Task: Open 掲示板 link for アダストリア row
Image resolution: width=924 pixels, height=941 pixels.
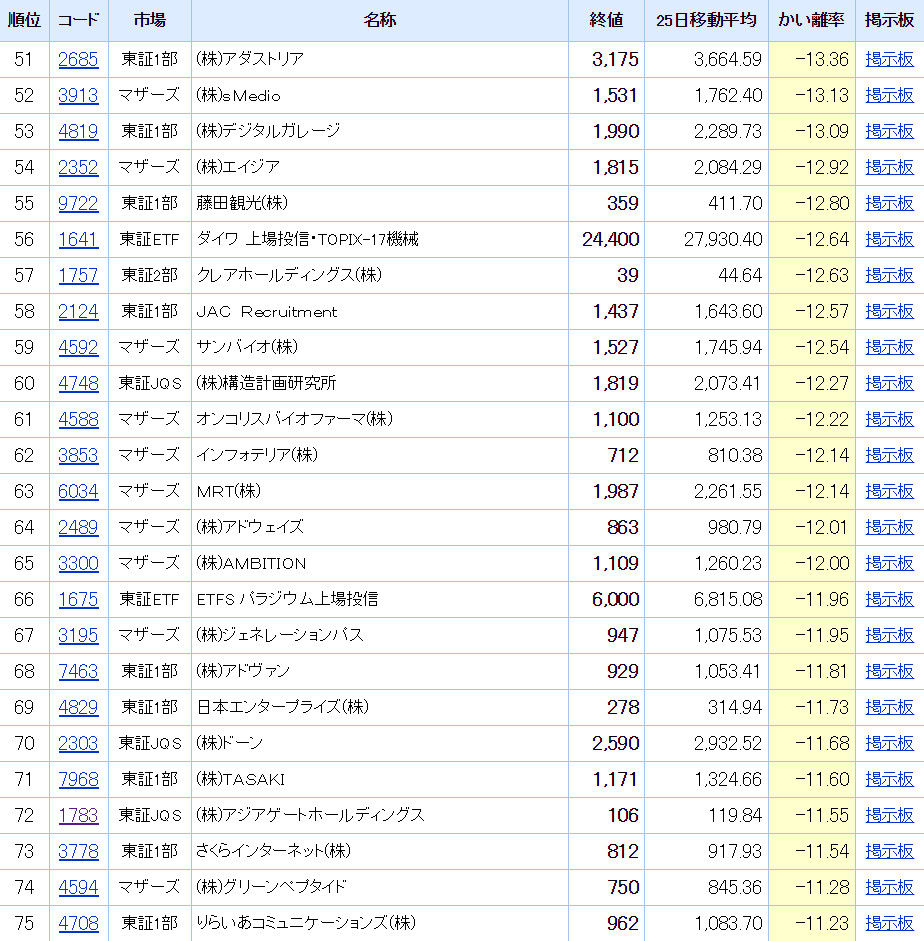Action: tap(889, 59)
